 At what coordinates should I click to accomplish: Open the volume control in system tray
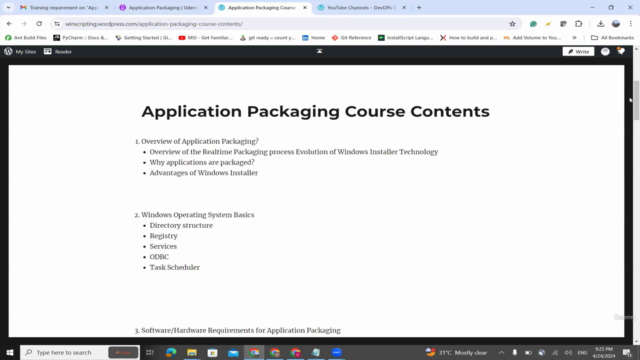(568, 352)
